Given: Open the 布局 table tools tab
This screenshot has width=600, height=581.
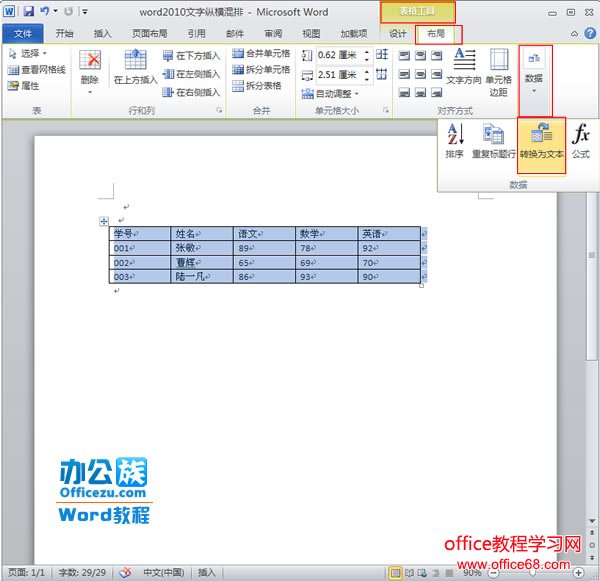Looking at the screenshot, I should pos(436,34).
